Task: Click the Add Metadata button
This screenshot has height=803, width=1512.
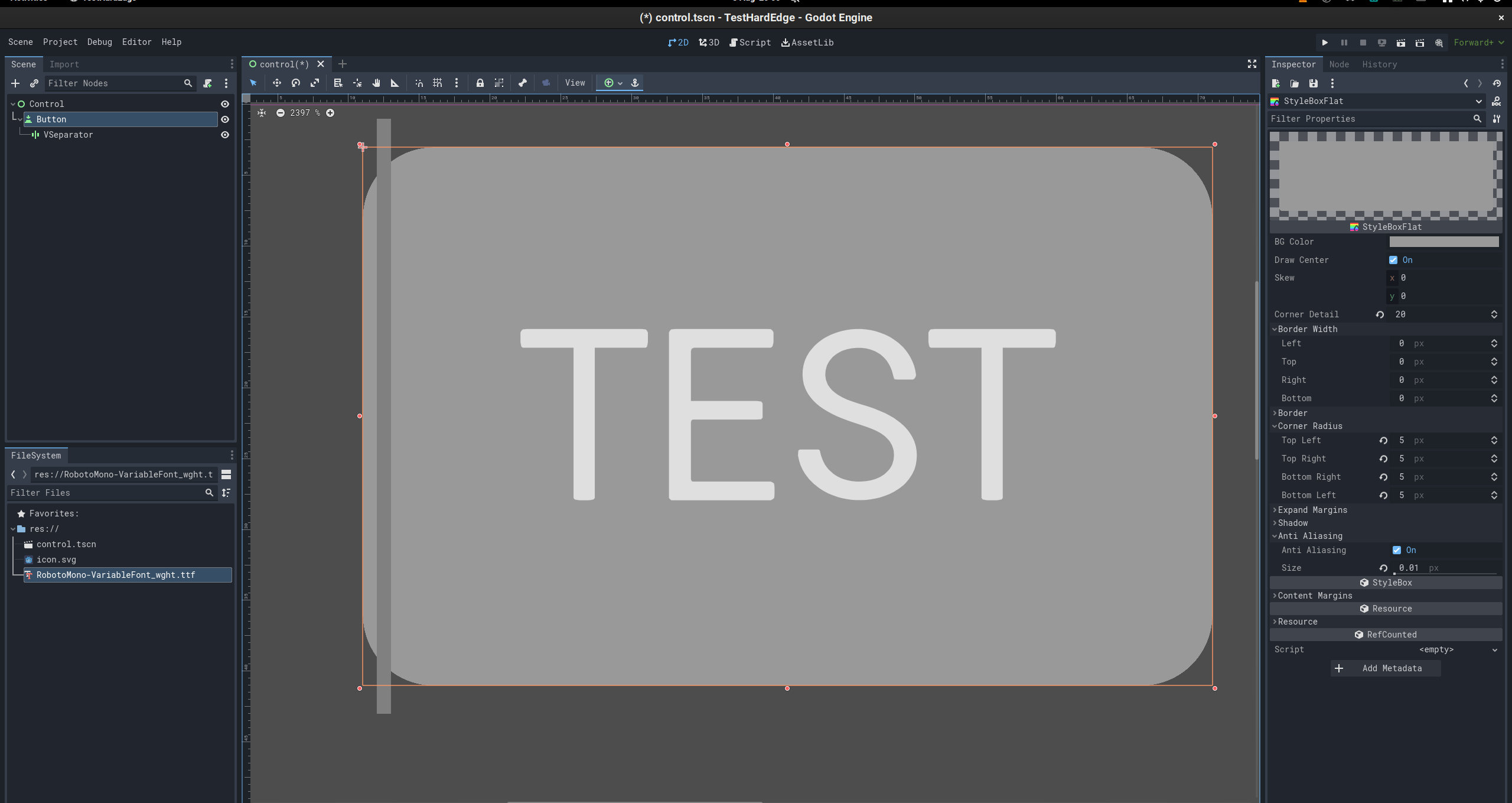Action: pyautogui.click(x=1385, y=668)
